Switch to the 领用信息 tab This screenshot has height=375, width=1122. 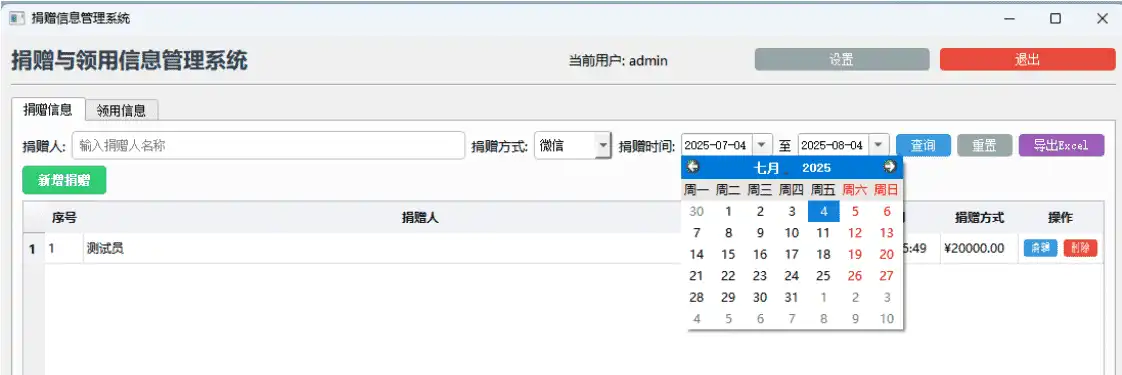(121, 110)
